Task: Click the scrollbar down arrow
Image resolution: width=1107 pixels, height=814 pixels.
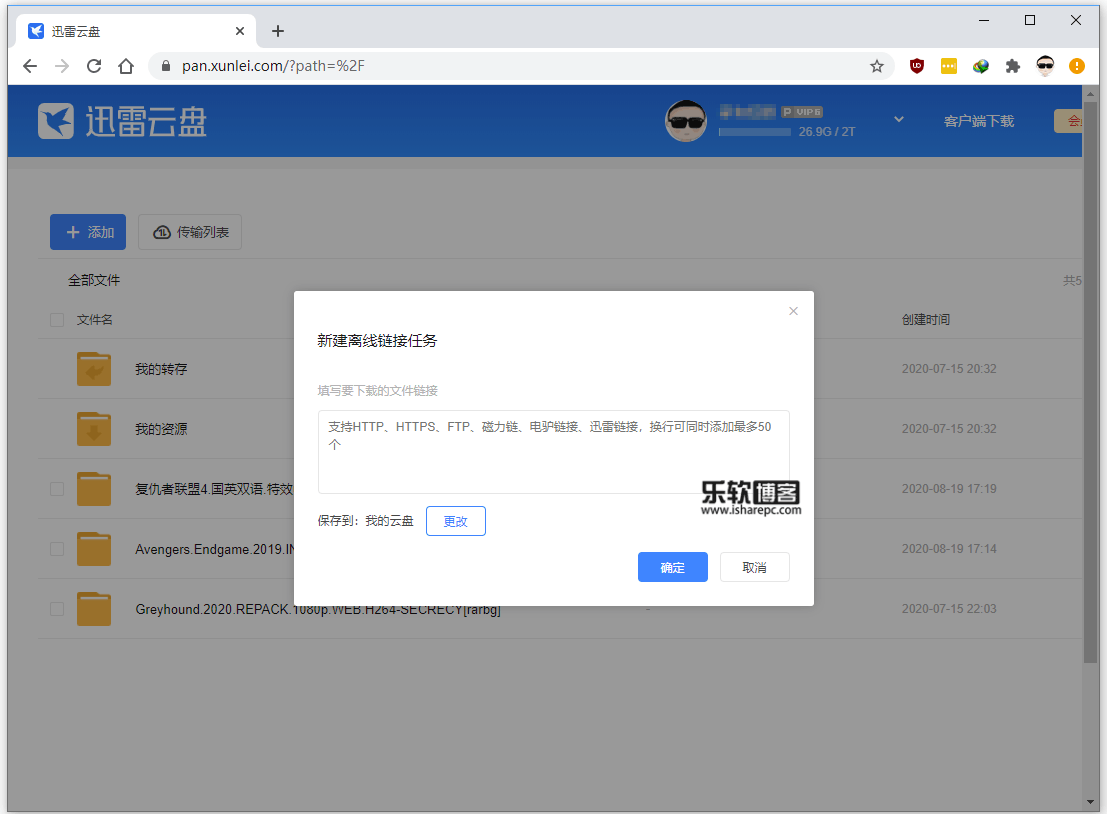Action: 1090,802
